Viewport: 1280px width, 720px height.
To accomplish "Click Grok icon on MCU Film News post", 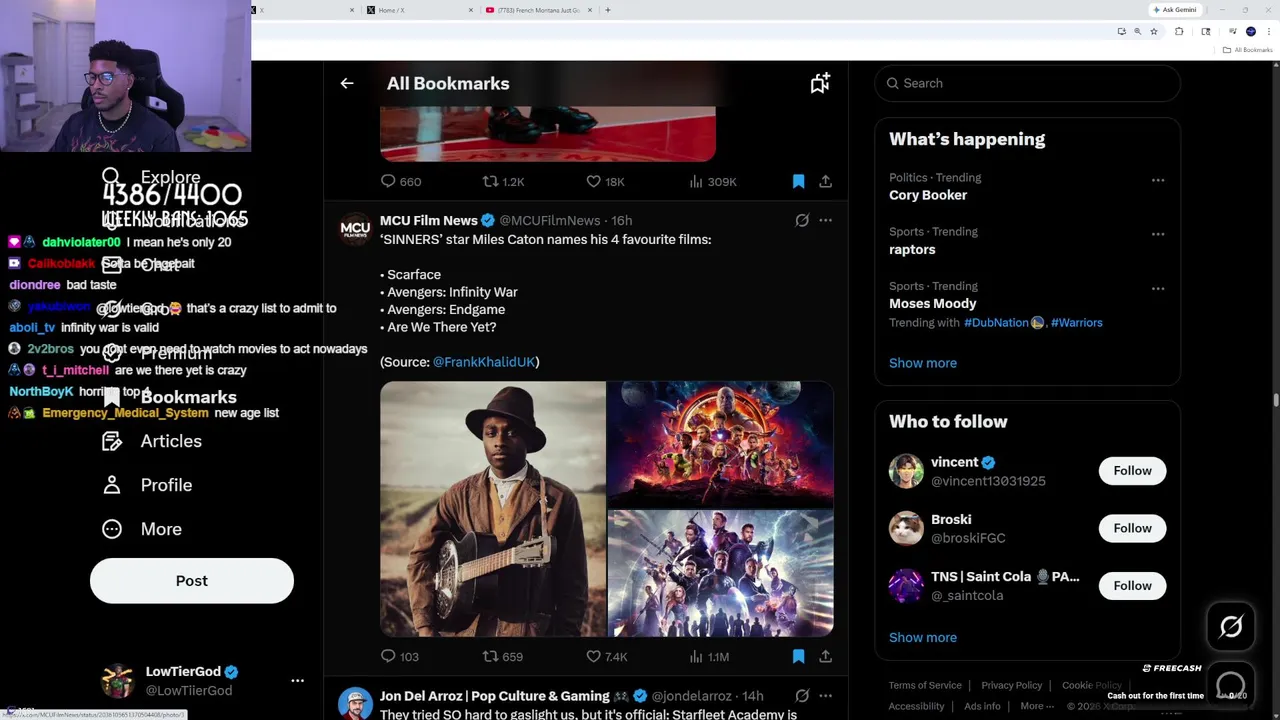I will (x=802, y=220).
